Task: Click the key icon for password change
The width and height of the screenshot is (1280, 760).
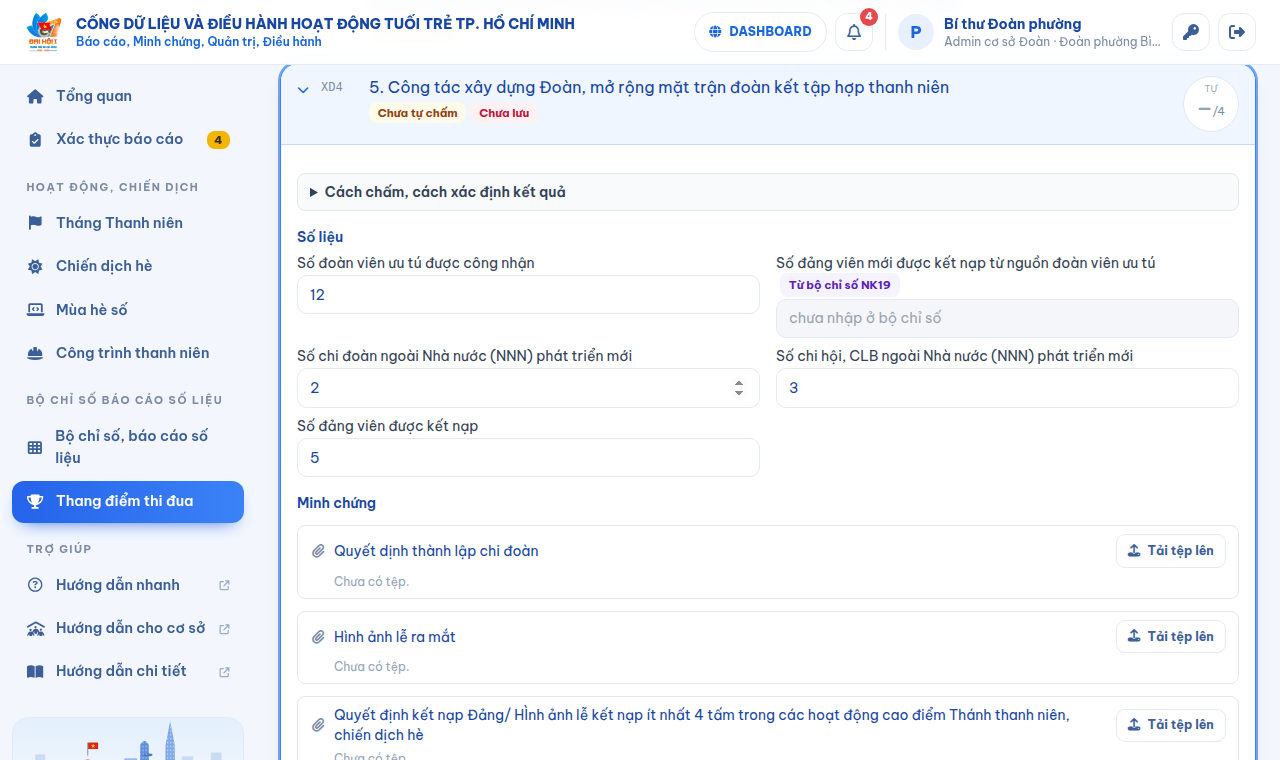Action: (x=1191, y=32)
